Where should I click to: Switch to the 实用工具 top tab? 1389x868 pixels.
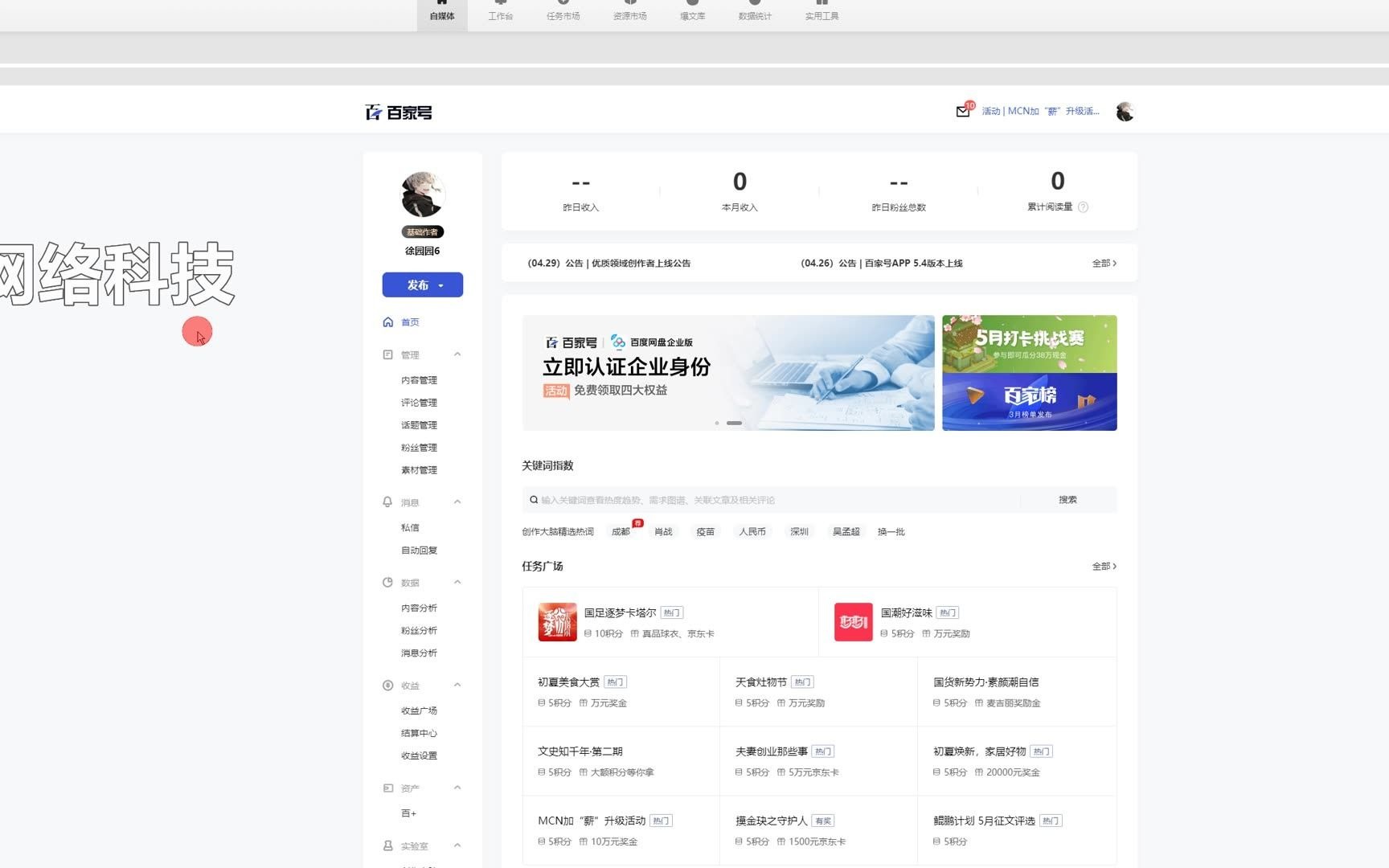[x=822, y=13]
